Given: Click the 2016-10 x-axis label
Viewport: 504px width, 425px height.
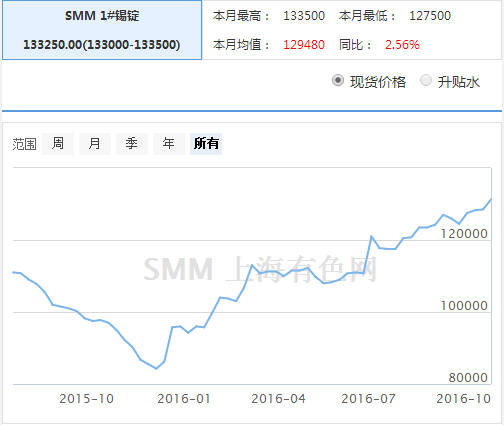Looking at the screenshot, I should pyautogui.click(x=464, y=399).
